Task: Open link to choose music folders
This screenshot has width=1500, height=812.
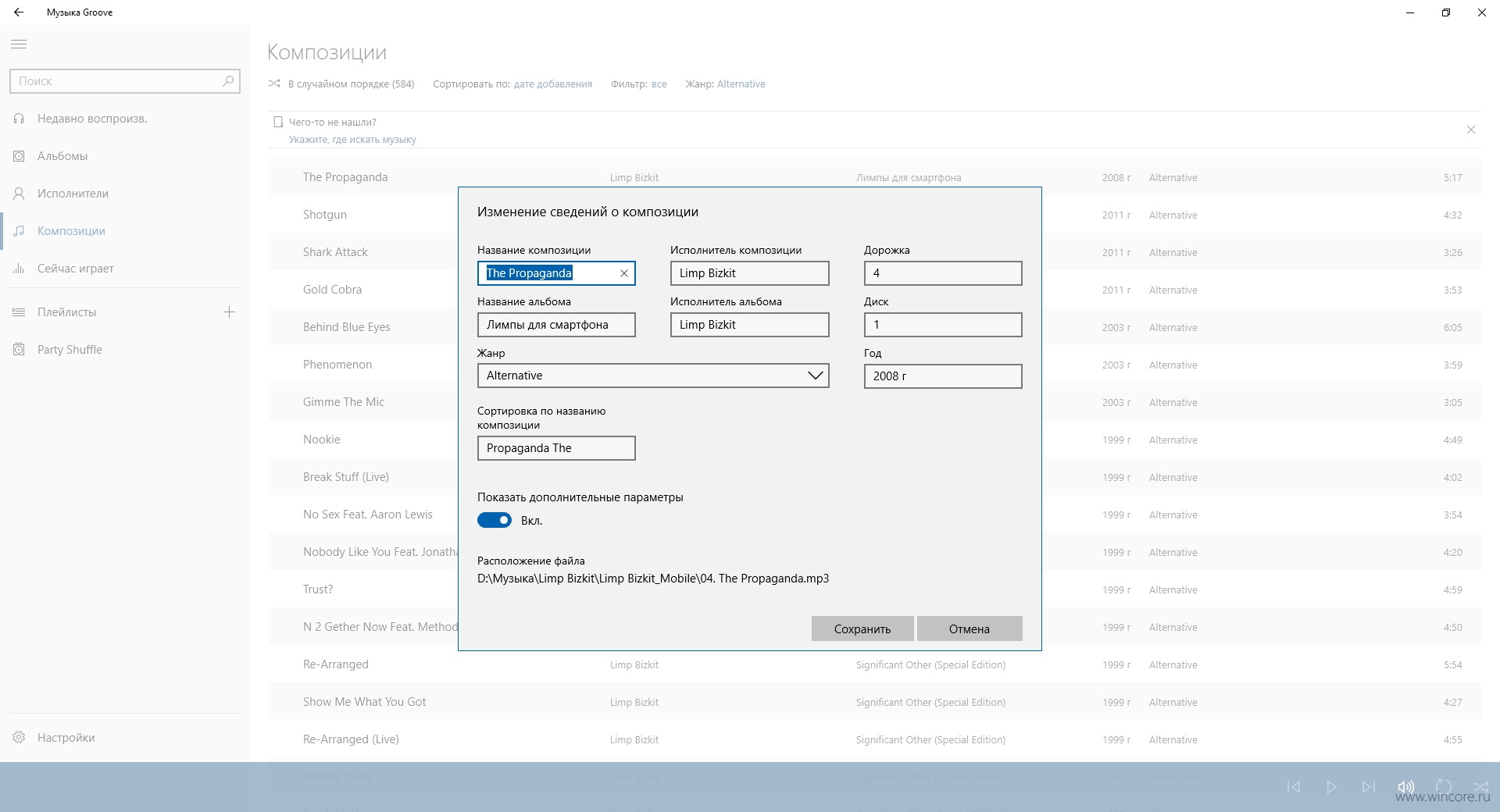Action: (x=352, y=140)
